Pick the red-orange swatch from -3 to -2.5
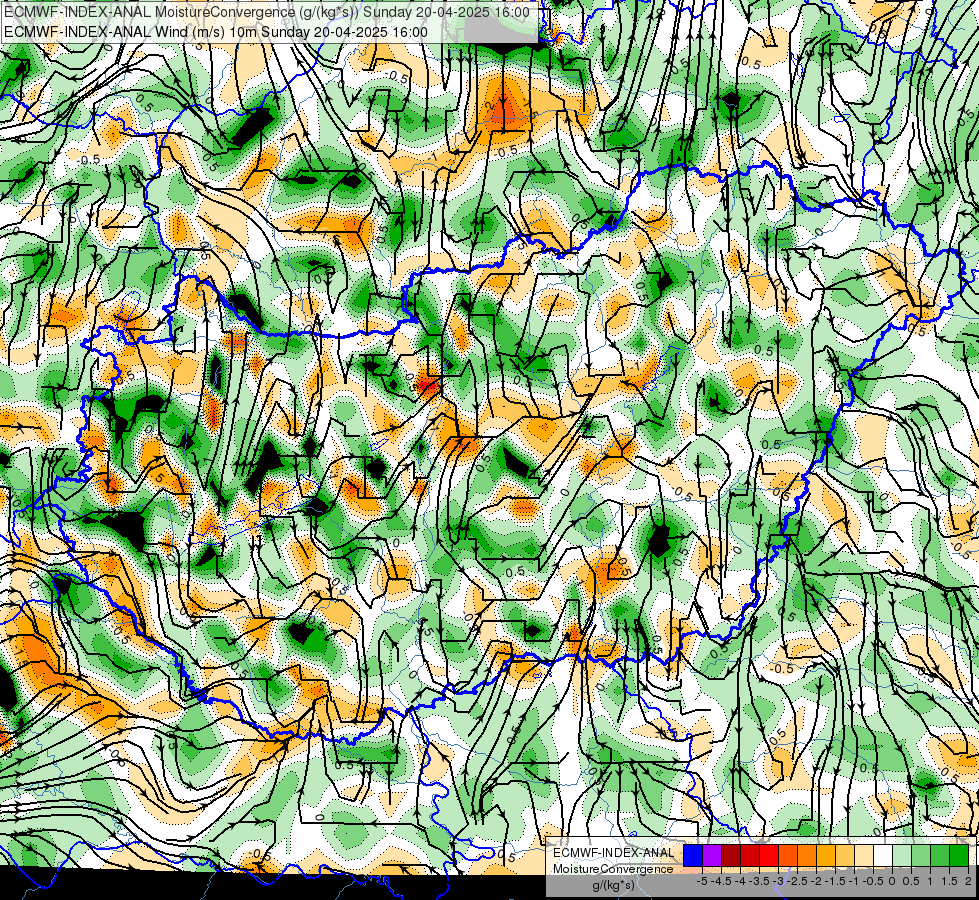The image size is (979, 900). (788, 855)
